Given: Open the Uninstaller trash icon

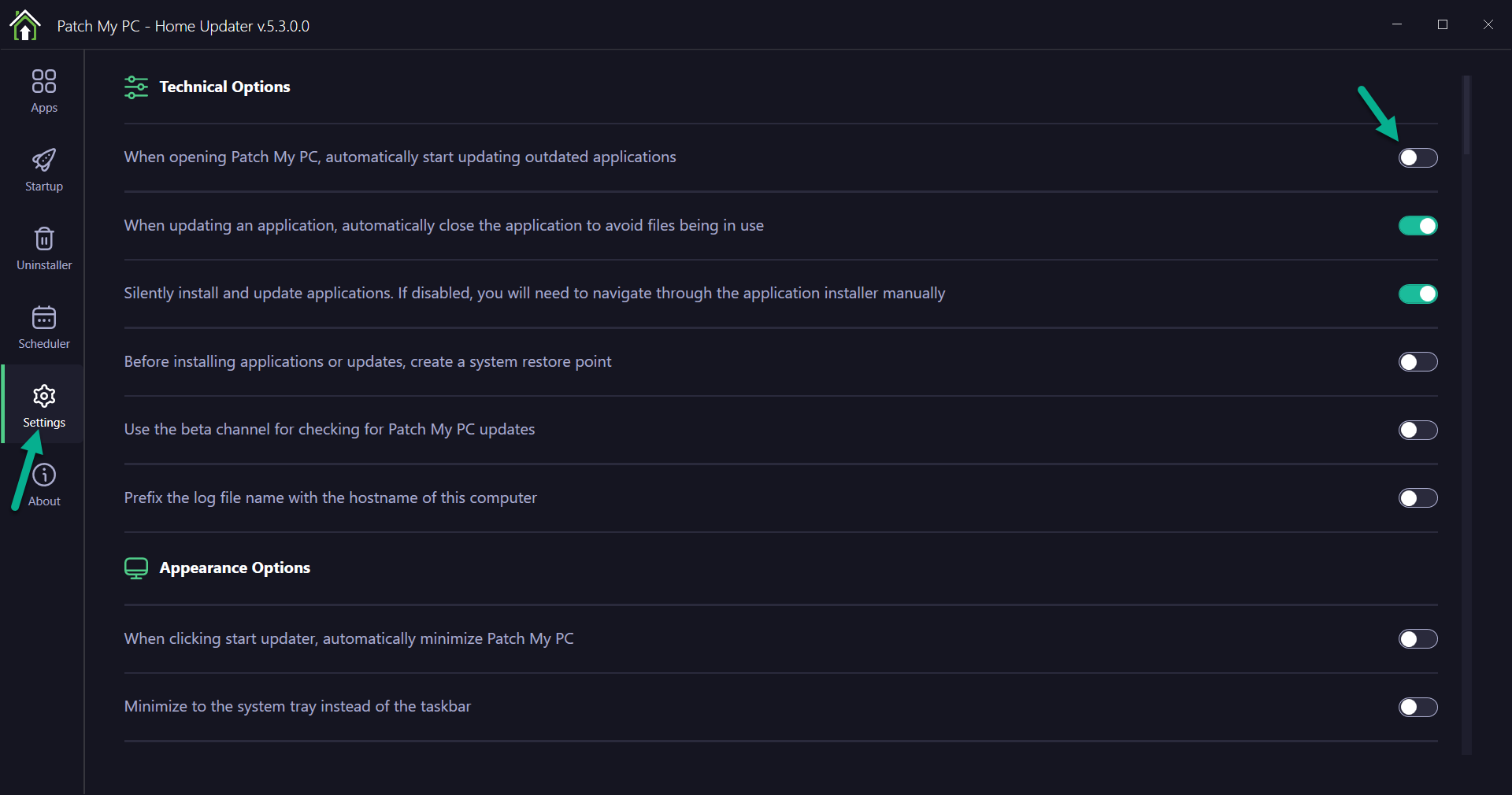Looking at the screenshot, I should 44,238.
